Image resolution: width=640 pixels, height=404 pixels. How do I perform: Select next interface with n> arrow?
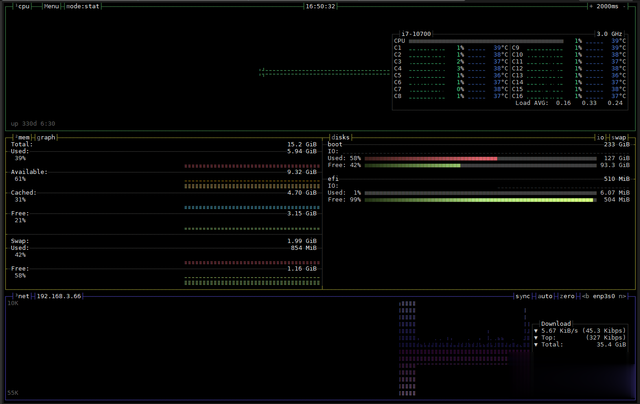622,296
